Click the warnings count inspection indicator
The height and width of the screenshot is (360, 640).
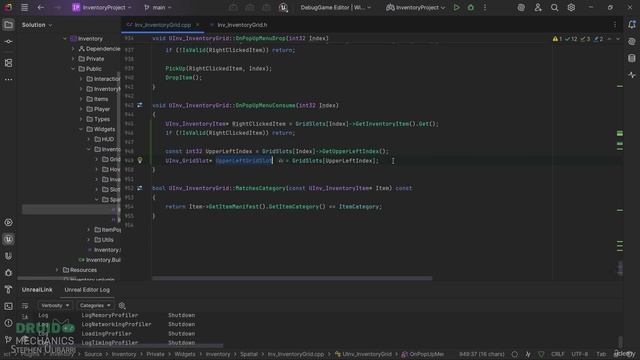coord(557,39)
